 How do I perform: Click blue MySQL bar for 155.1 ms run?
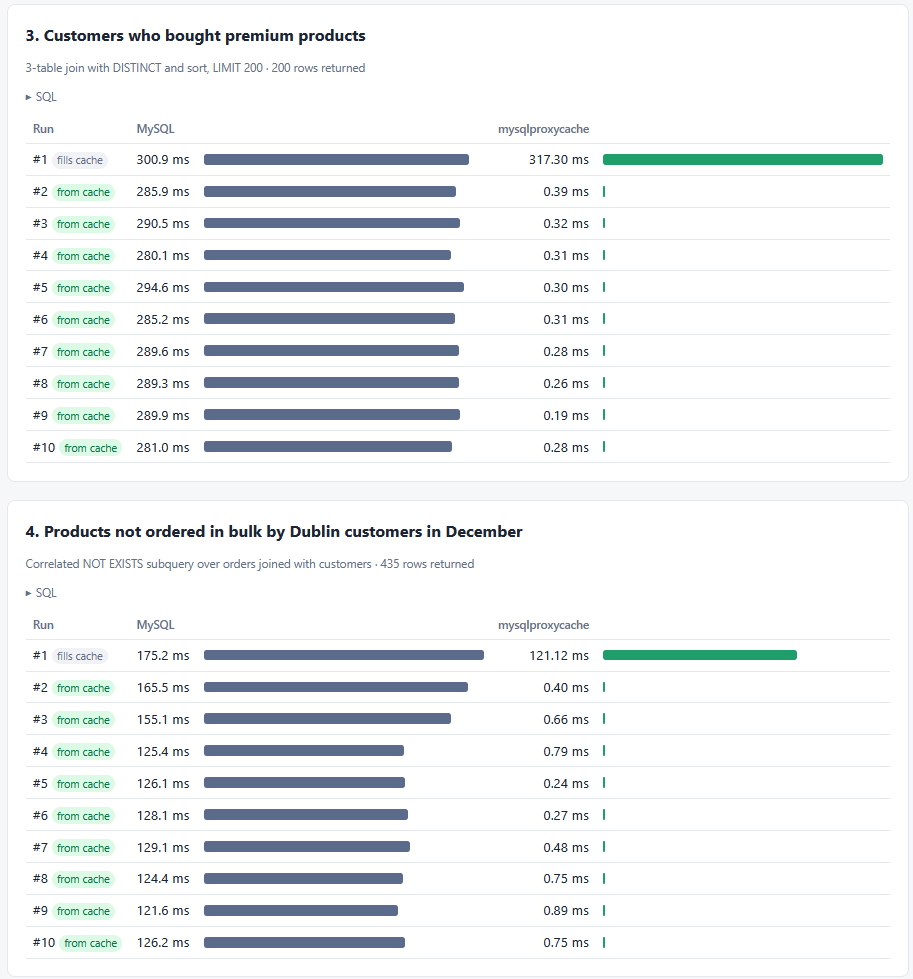327,719
